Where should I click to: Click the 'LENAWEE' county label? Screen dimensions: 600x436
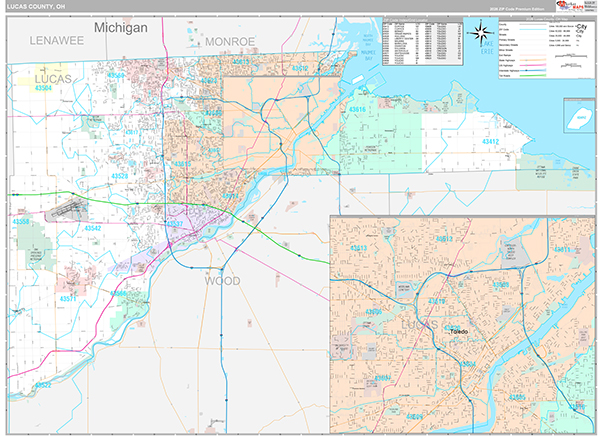[57, 41]
